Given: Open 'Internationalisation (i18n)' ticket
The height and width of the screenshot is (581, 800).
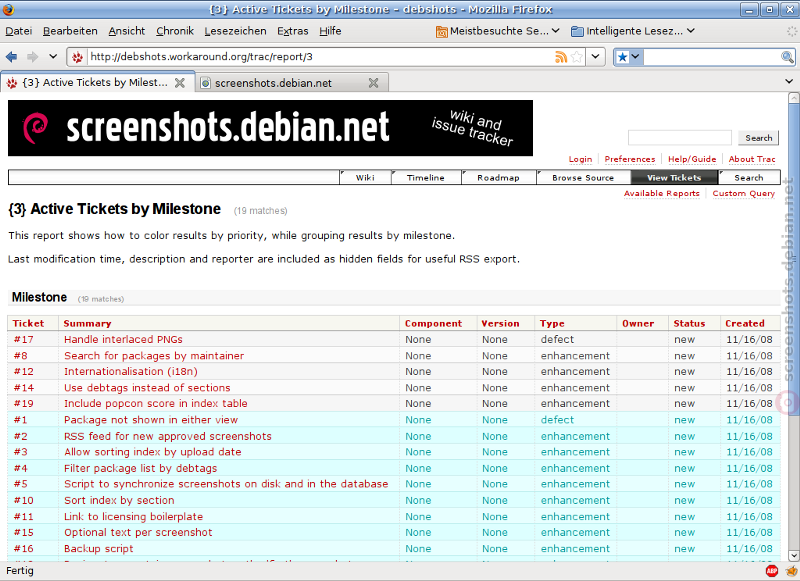Looking at the screenshot, I should click(x=131, y=371).
